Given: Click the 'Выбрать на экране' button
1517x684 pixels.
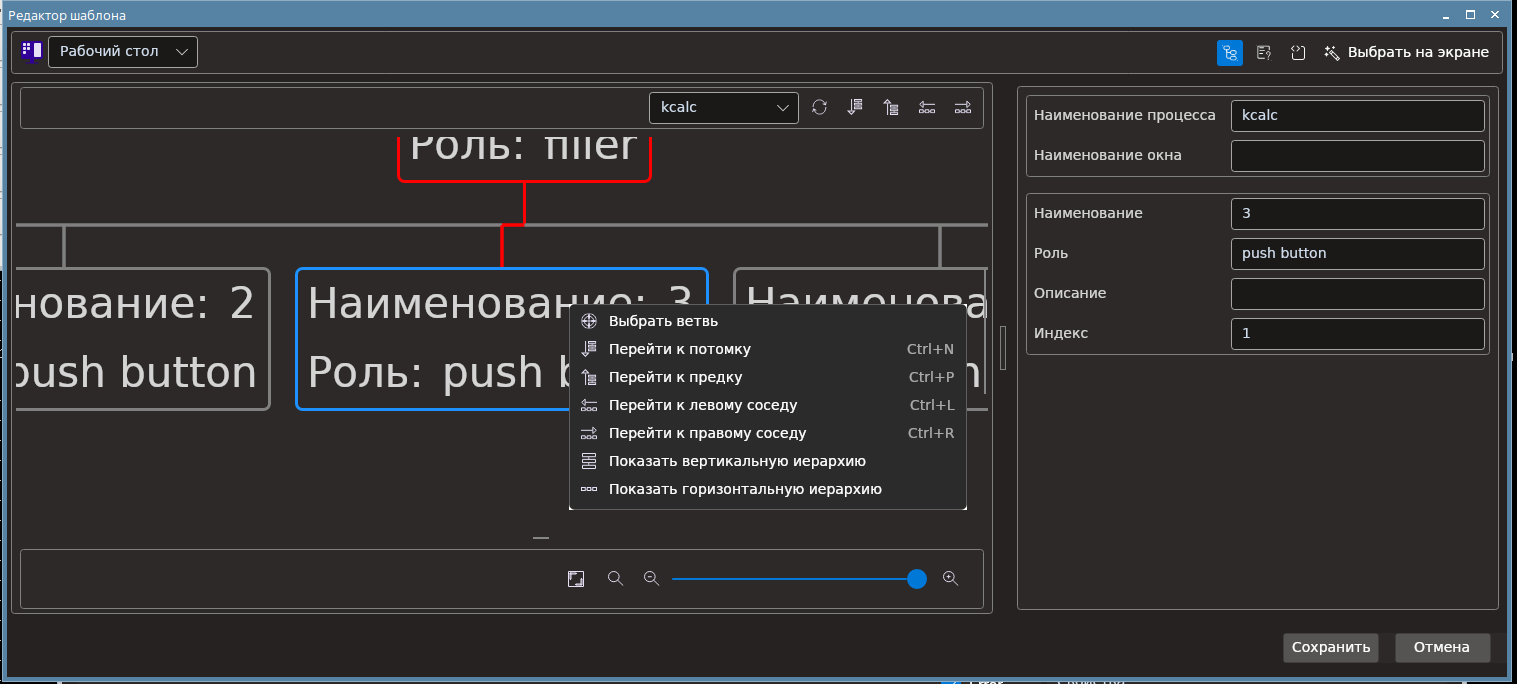Looking at the screenshot, I should [1406, 53].
